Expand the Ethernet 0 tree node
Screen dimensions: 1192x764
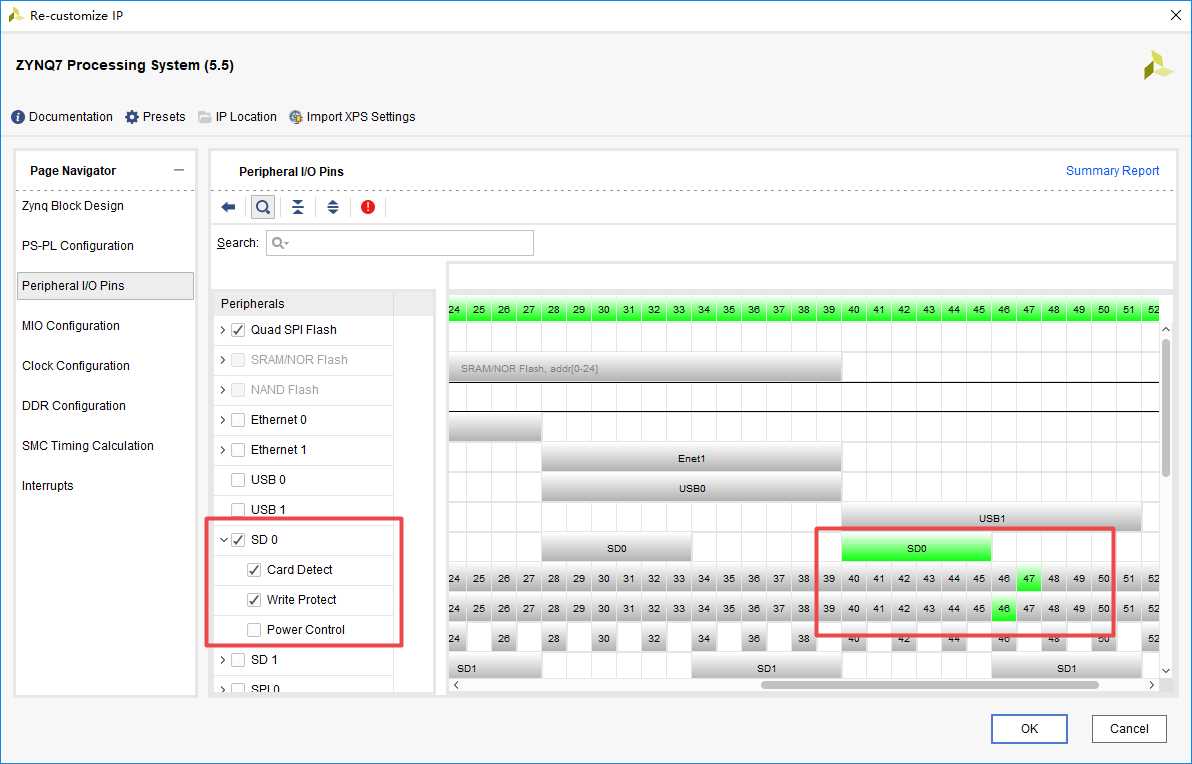click(x=223, y=420)
